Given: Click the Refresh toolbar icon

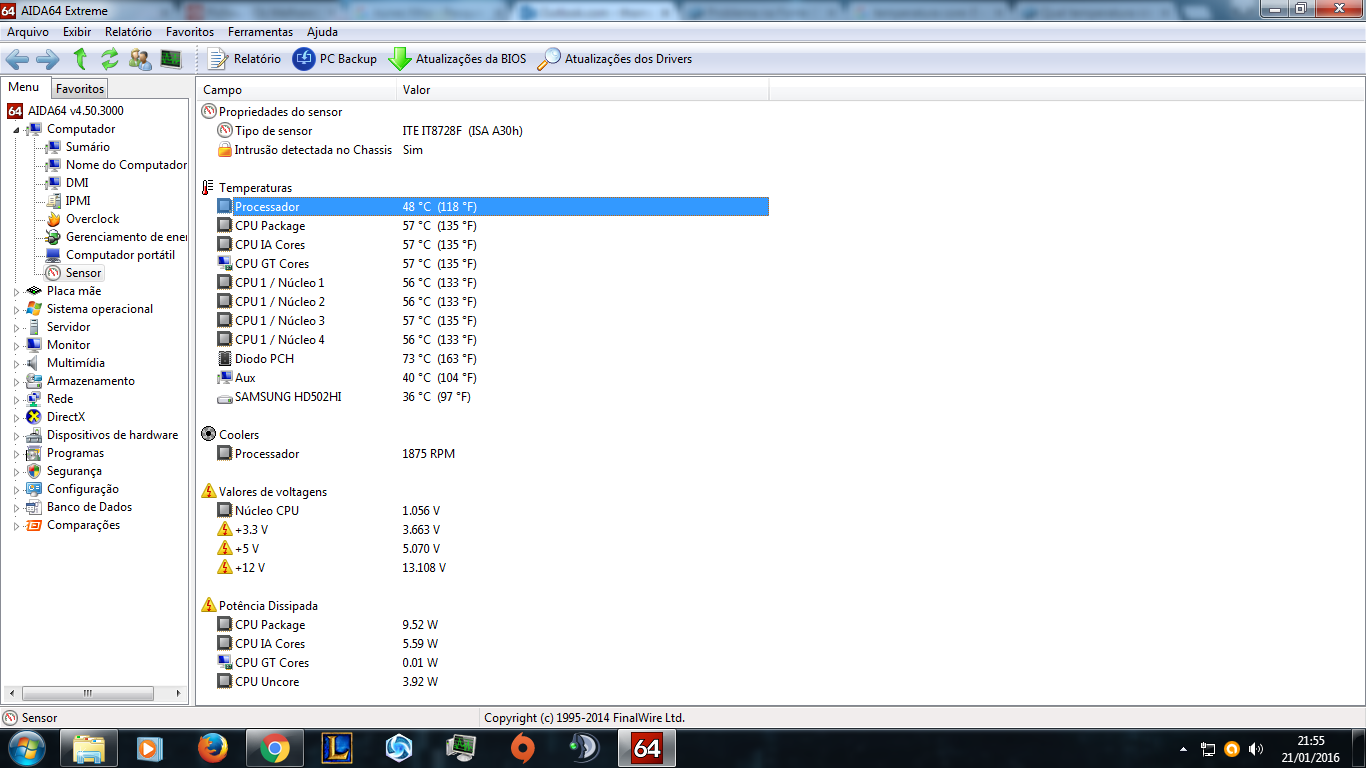Looking at the screenshot, I should point(110,59).
